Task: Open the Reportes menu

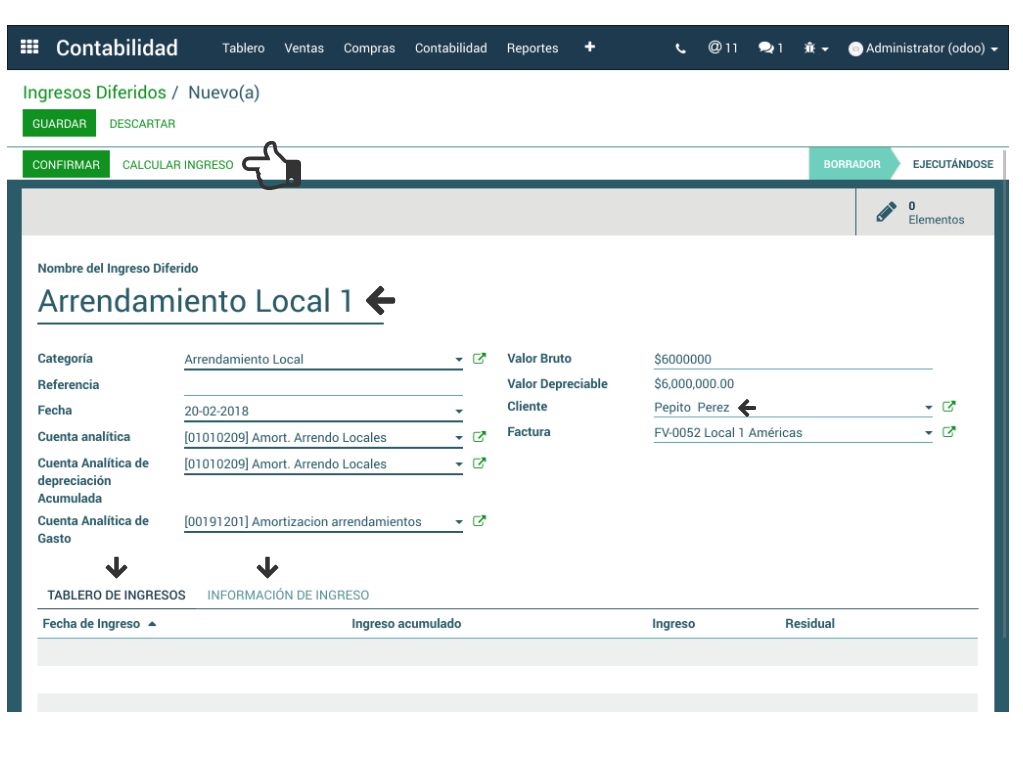Action: 532,48
